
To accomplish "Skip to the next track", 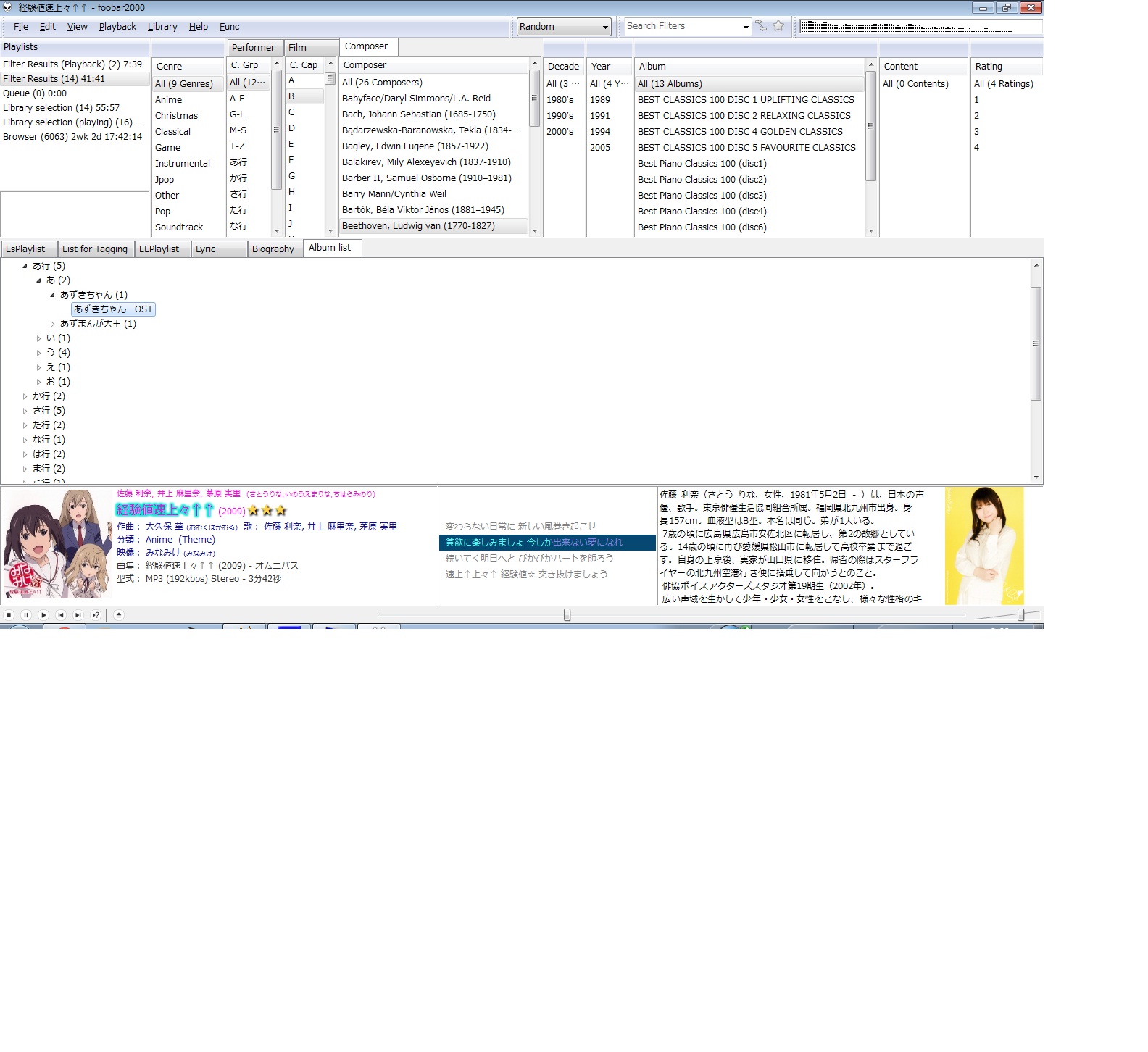I will 78,615.
